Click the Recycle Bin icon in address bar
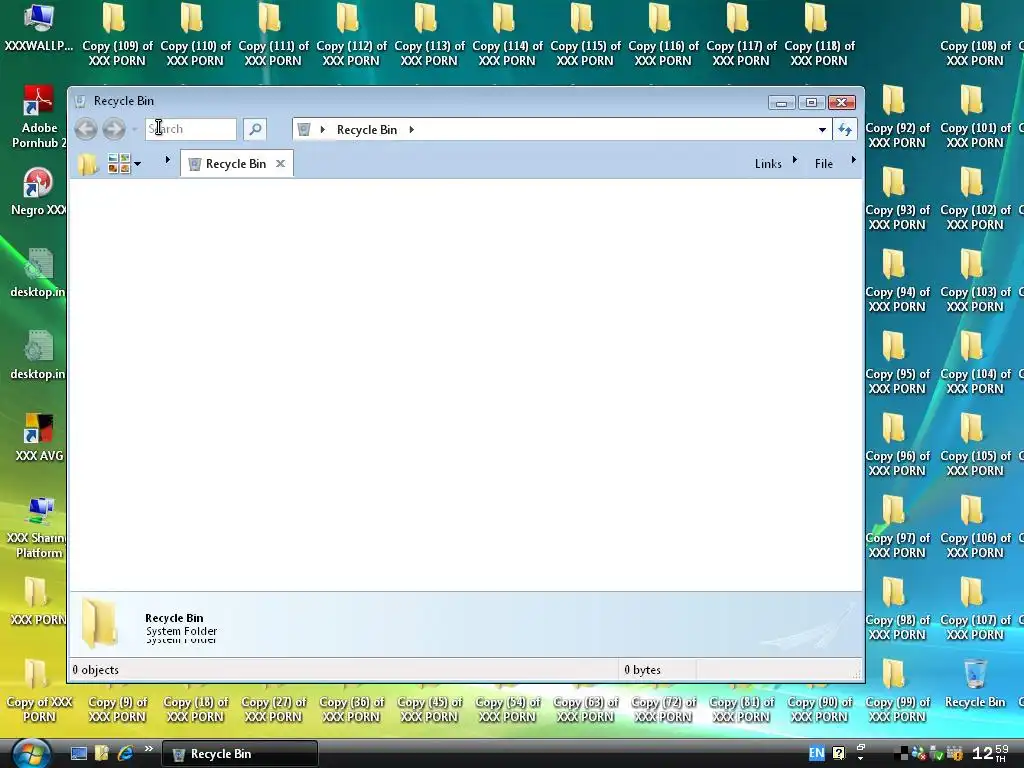The image size is (1024, 768). pyautogui.click(x=304, y=129)
